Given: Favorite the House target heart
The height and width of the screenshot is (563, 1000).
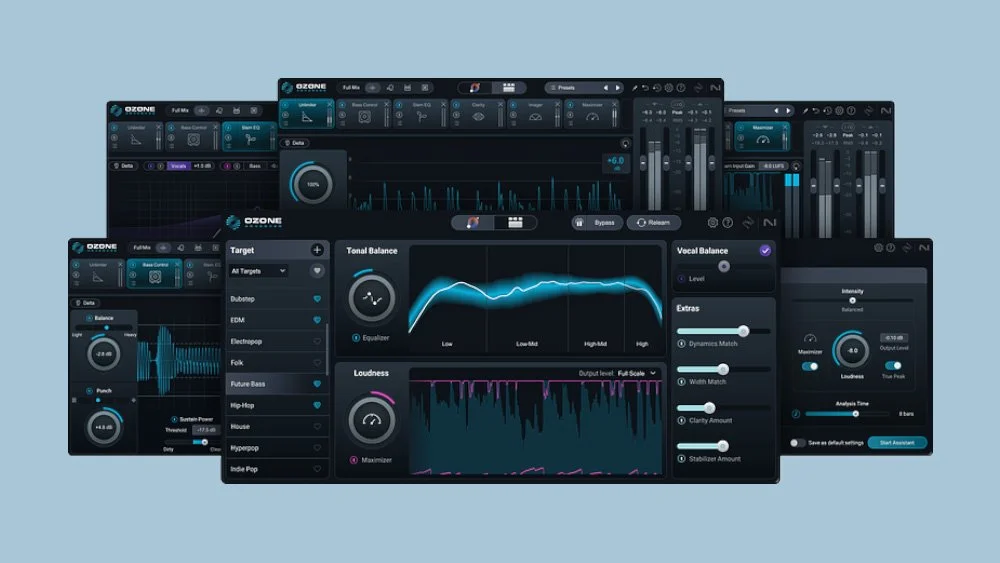Looking at the screenshot, I should pyautogui.click(x=317, y=427).
